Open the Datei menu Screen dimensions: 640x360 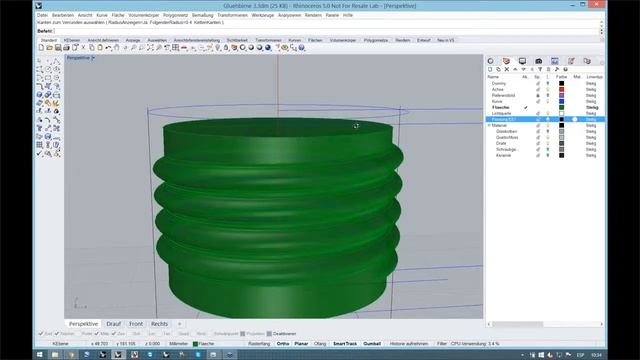tap(42, 15)
